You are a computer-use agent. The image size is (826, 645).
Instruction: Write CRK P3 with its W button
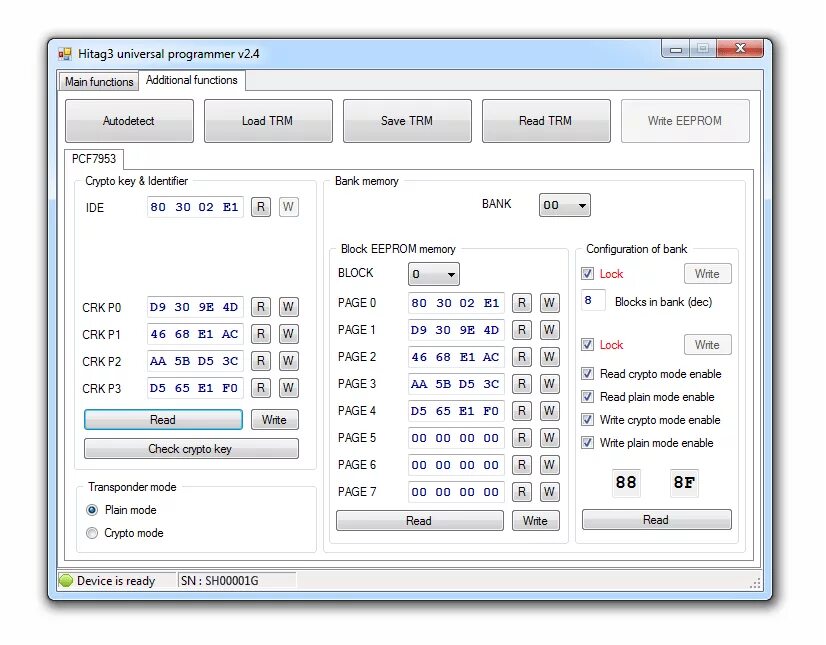(x=288, y=388)
